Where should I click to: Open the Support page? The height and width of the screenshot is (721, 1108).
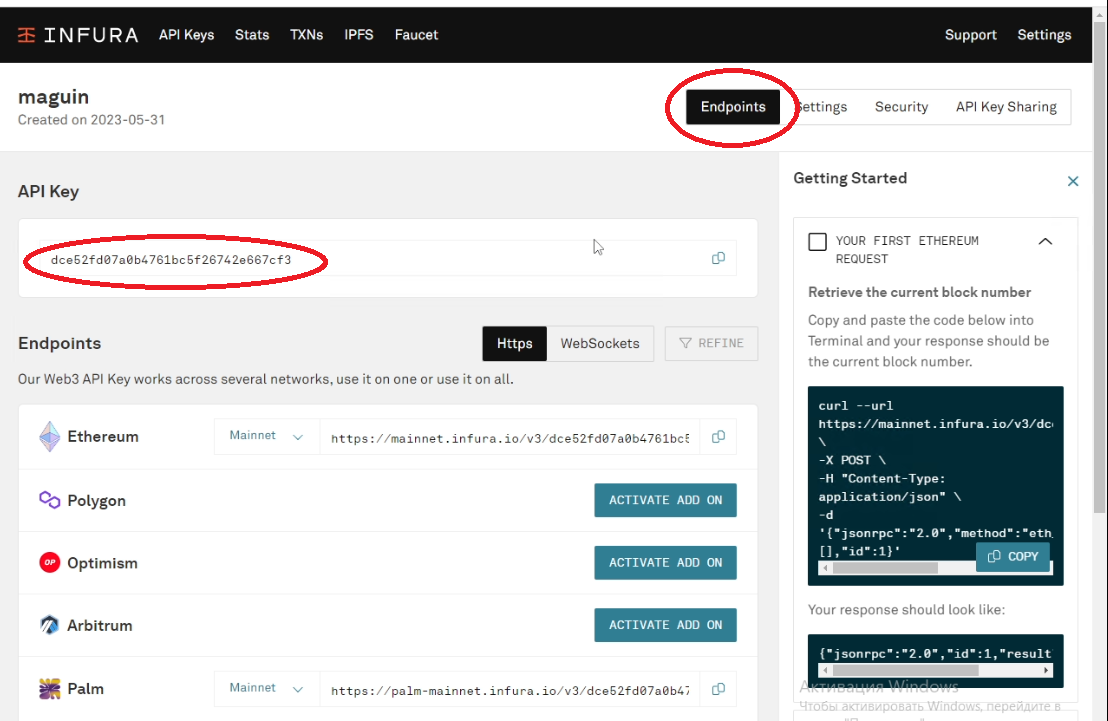coord(970,34)
